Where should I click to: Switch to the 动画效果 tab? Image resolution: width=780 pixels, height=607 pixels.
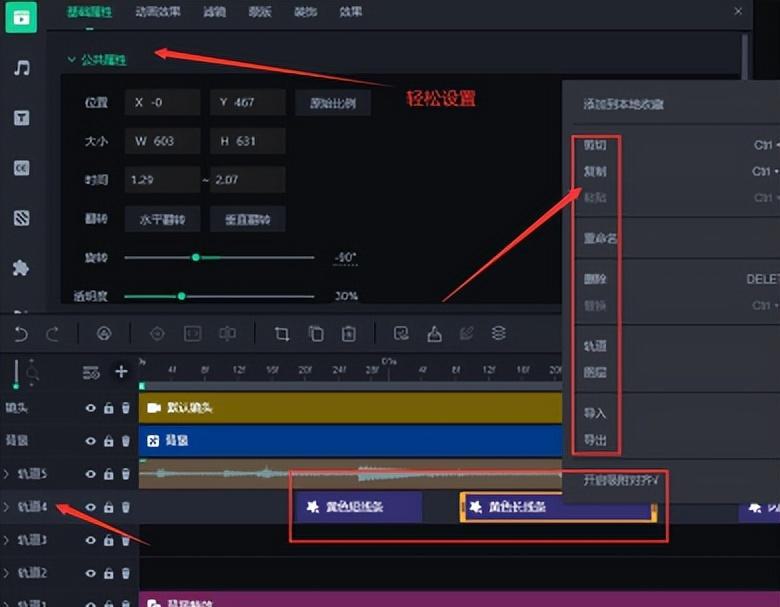[158, 11]
